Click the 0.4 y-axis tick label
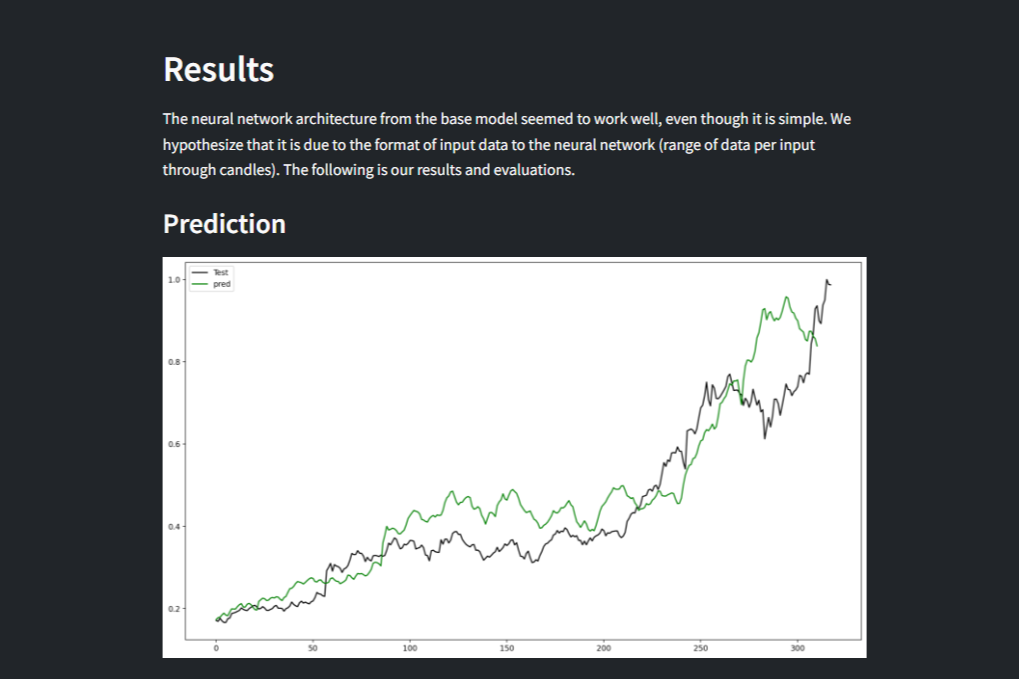This screenshot has width=1019, height=679. [174, 527]
